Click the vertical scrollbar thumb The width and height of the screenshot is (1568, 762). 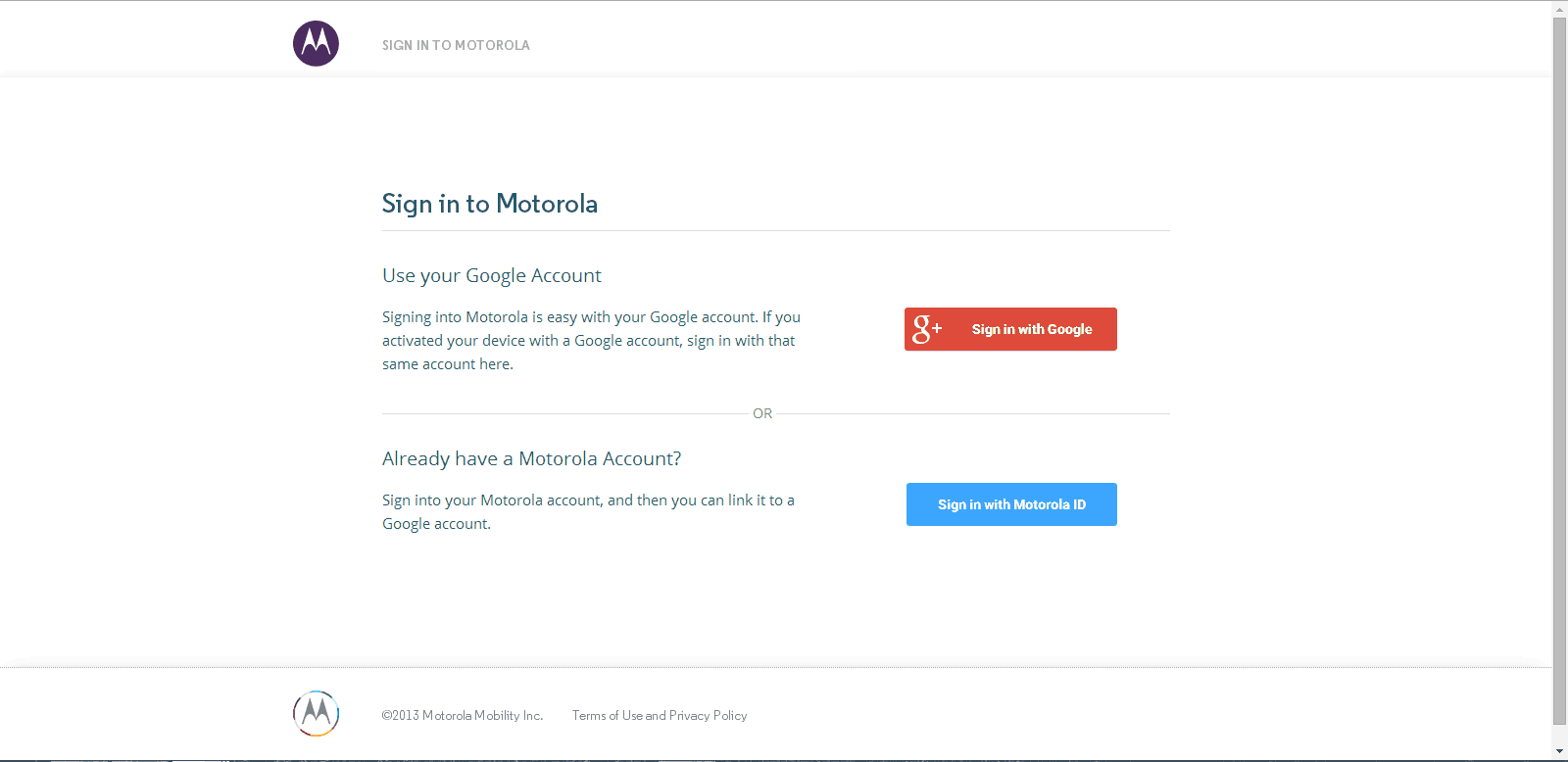tap(1560, 371)
